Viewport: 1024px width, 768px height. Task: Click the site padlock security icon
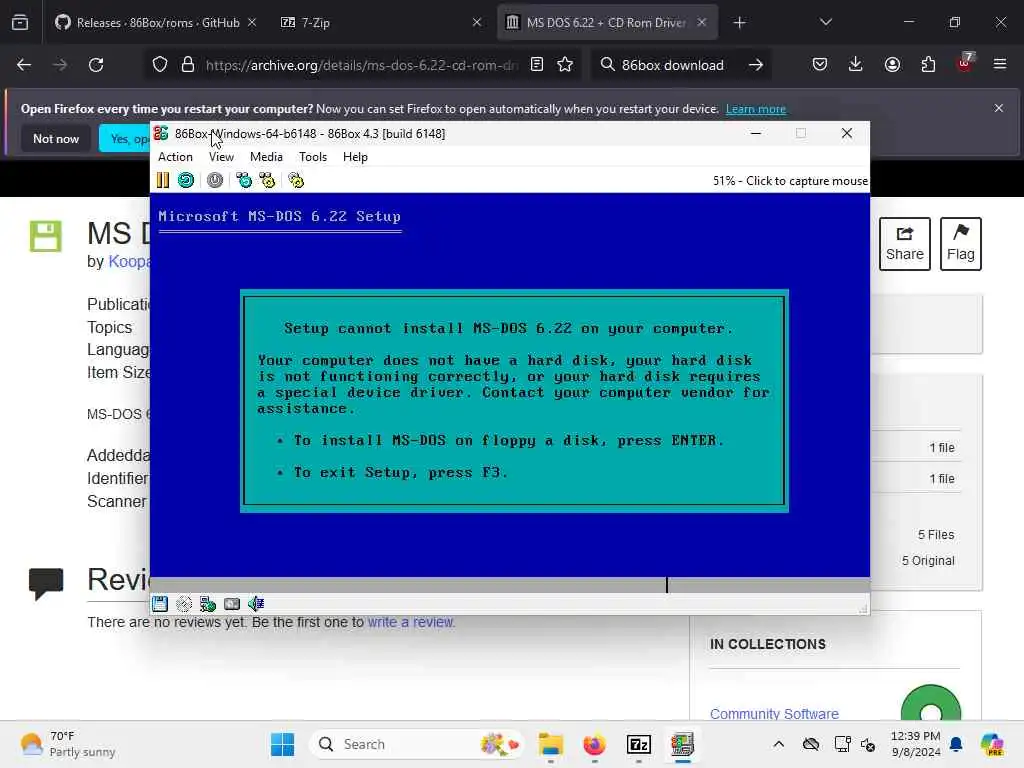(x=188, y=65)
